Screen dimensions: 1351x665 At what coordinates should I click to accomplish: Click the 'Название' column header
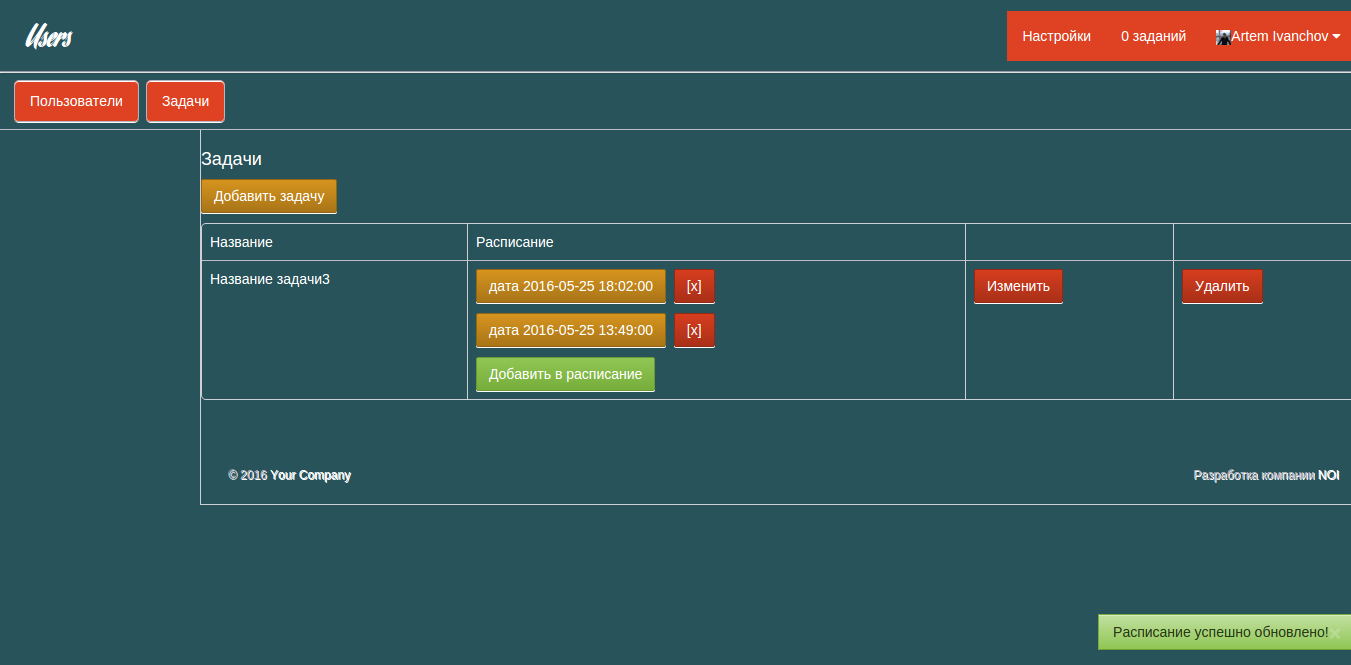[241, 242]
